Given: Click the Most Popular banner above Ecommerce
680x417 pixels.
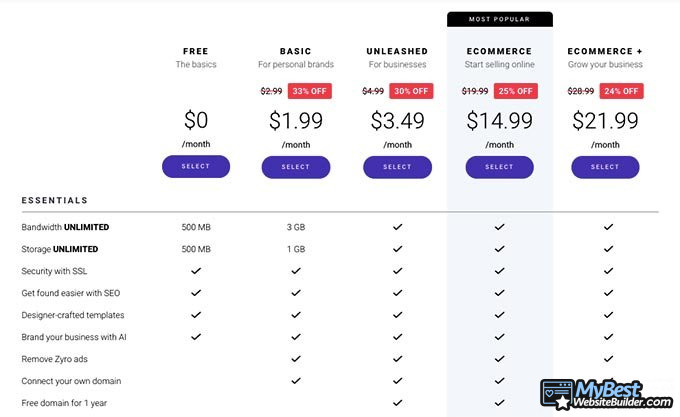Looking at the screenshot, I should [500, 19].
